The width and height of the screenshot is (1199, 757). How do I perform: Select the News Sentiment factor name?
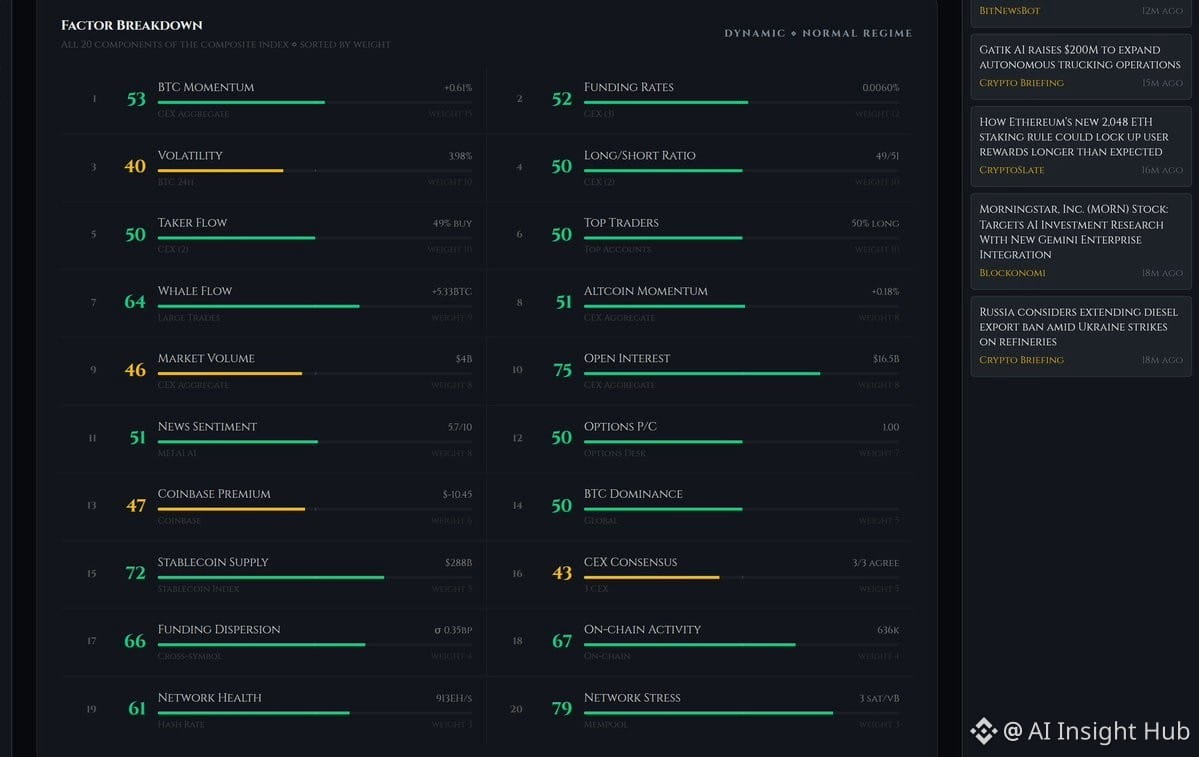point(207,426)
